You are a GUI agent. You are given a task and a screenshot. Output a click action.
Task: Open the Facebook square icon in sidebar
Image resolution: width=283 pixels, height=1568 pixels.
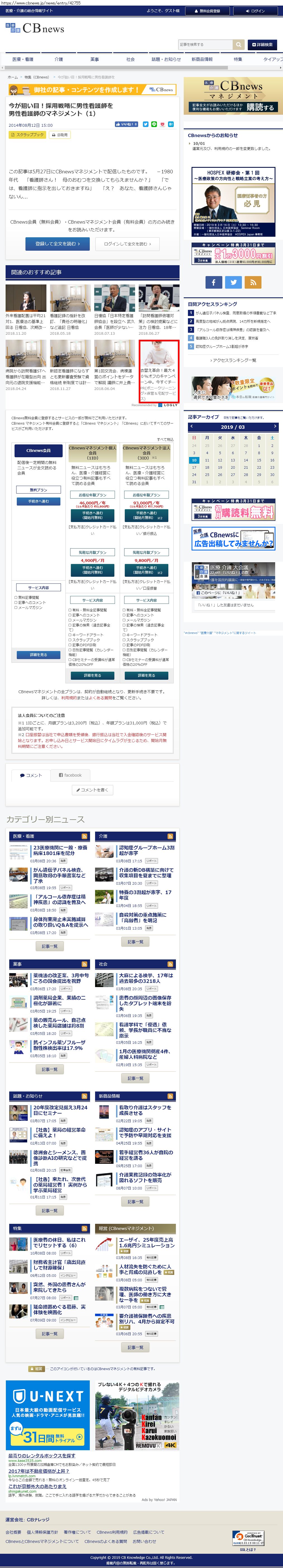tap(213, 283)
